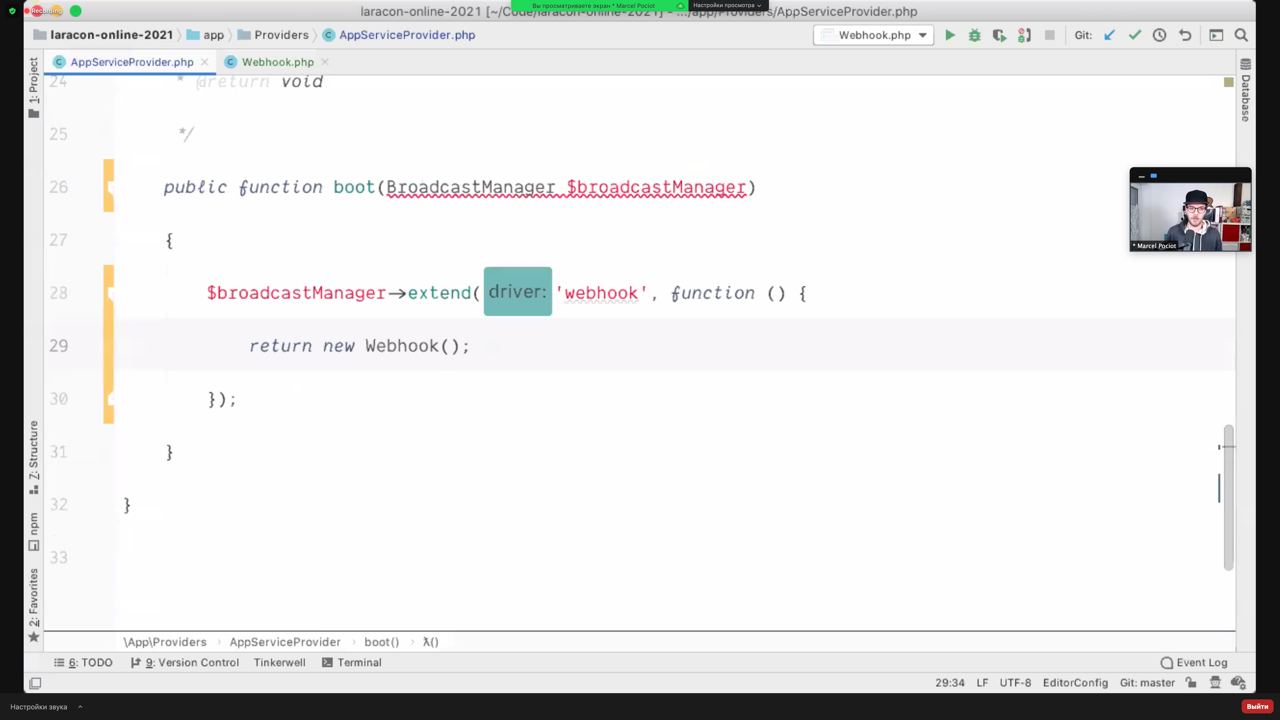
Task: Open the Project tool window
Action: tap(33, 88)
